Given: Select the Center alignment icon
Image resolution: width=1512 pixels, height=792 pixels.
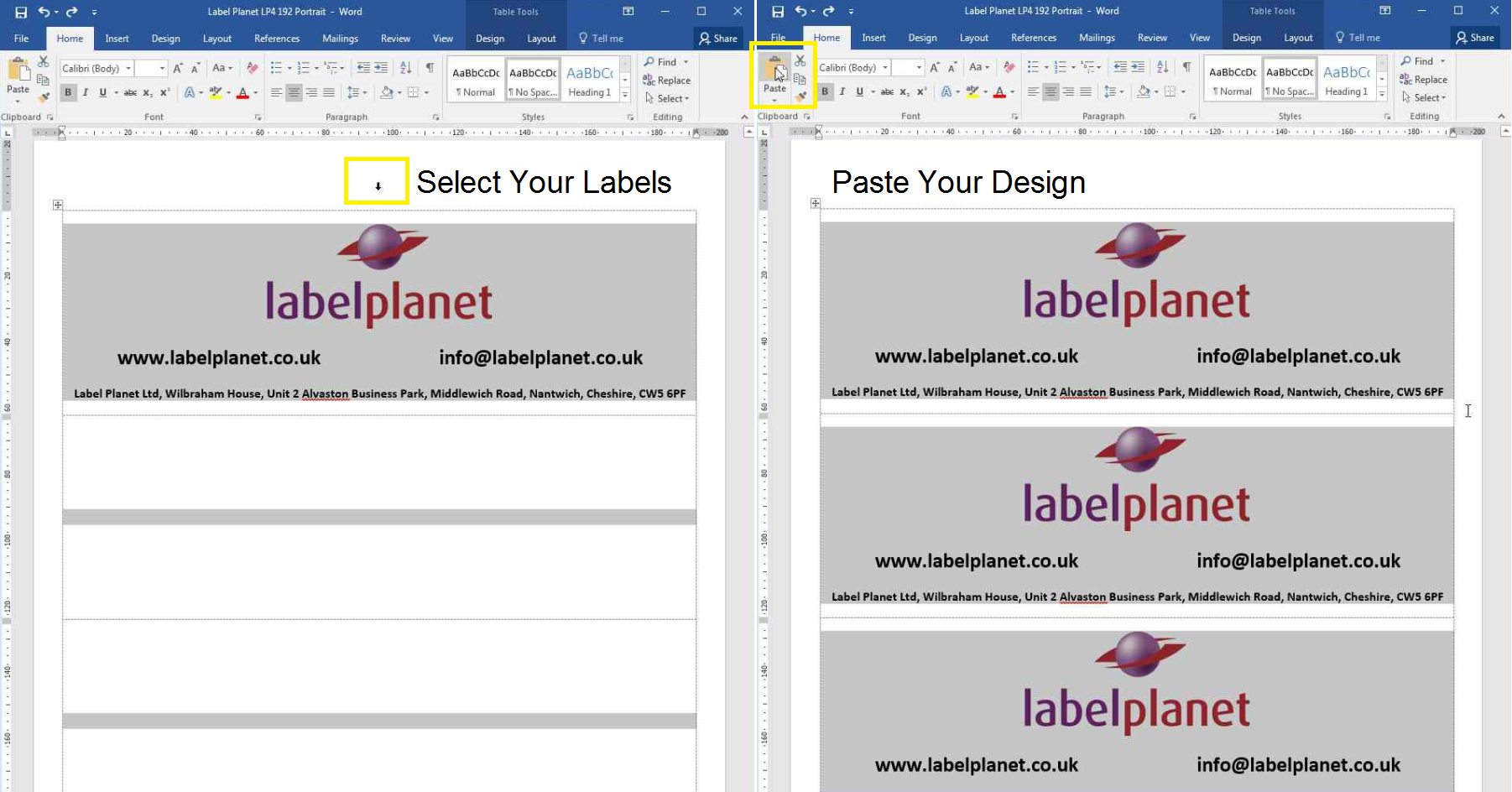Looking at the screenshot, I should [x=293, y=91].
